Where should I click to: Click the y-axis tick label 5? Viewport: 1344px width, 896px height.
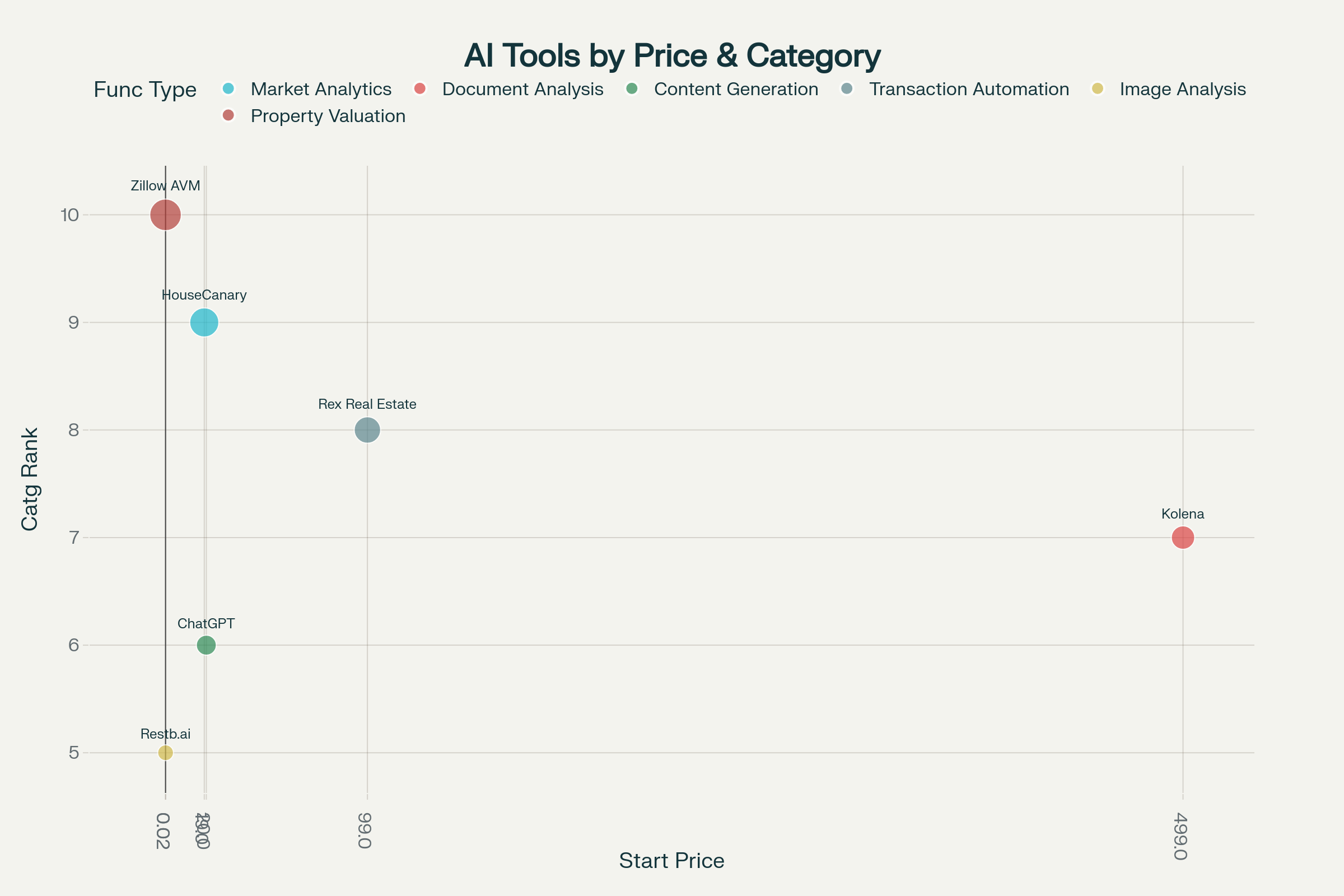click(x=74, y=753)
